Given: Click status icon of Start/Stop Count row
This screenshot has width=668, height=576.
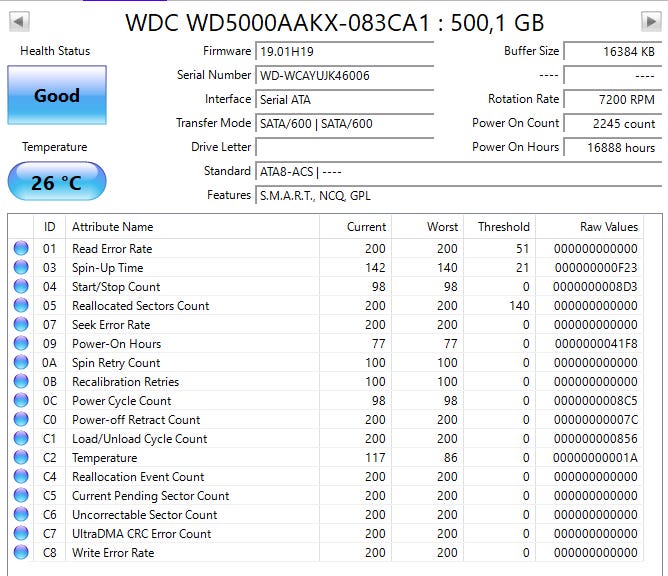Looking at the screenshot, I should 21,286.
